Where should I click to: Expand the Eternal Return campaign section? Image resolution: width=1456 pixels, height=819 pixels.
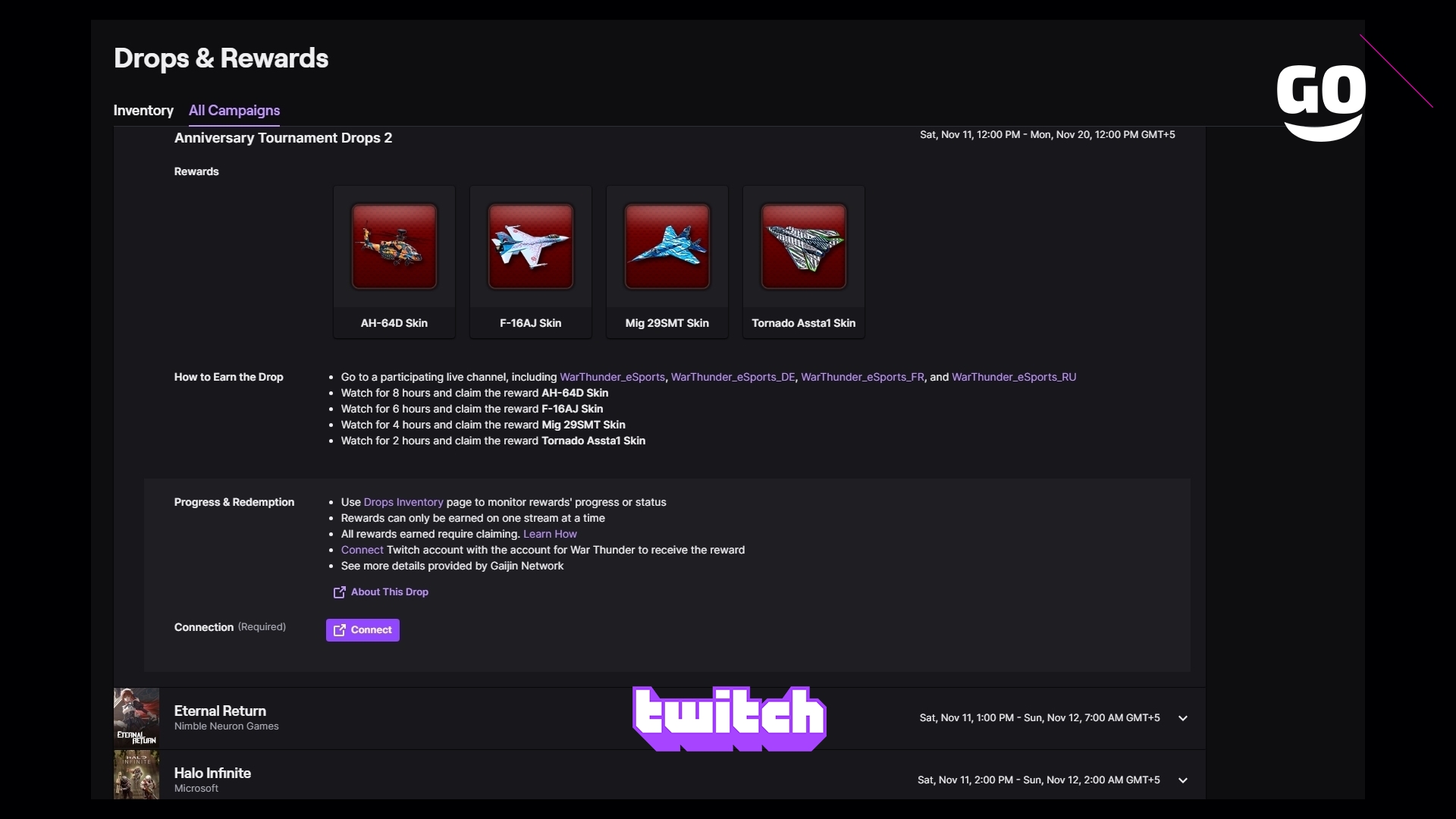pos(1182,718)
